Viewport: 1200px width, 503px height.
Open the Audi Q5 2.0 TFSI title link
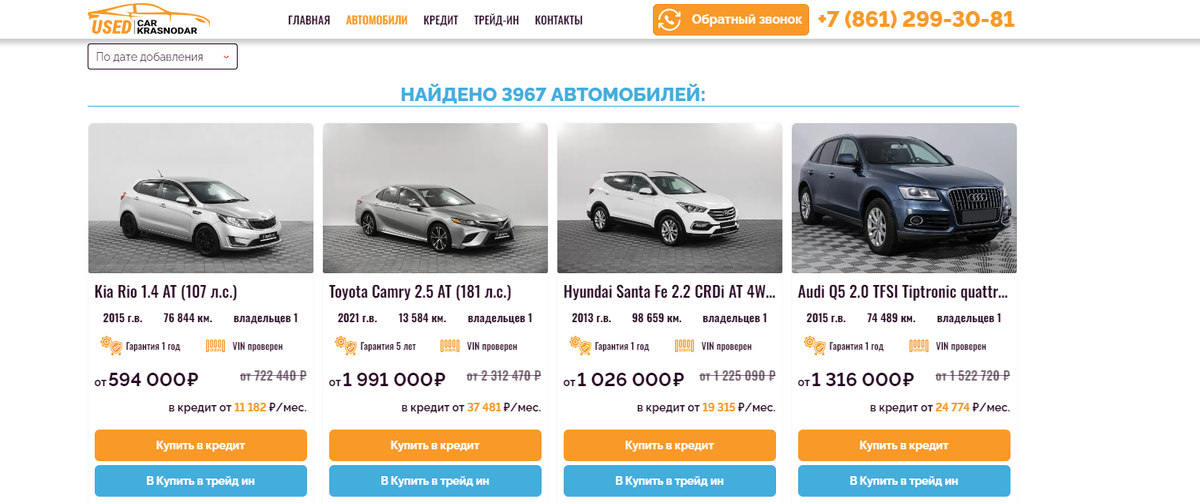[x=903, y=292]
